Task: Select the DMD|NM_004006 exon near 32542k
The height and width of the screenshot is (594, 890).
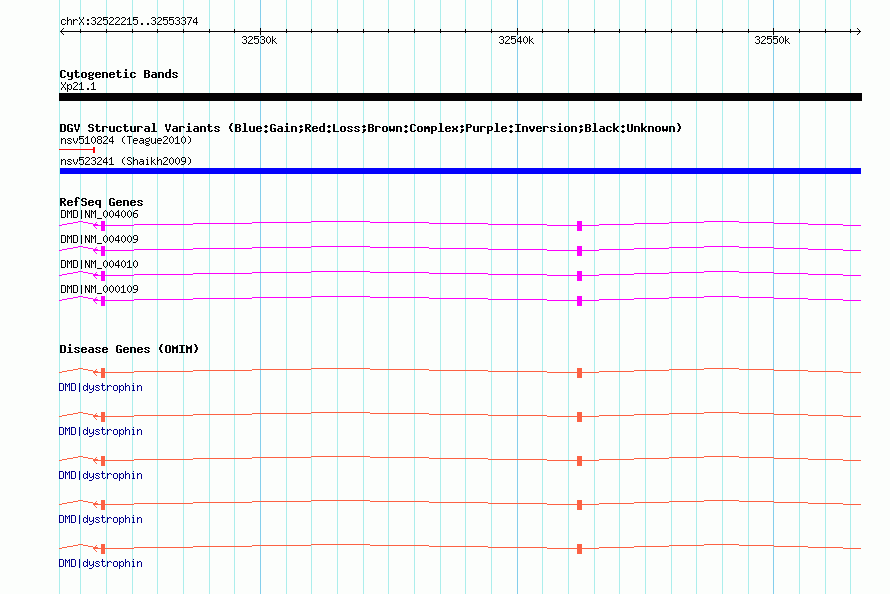Action: pos(580,226)
